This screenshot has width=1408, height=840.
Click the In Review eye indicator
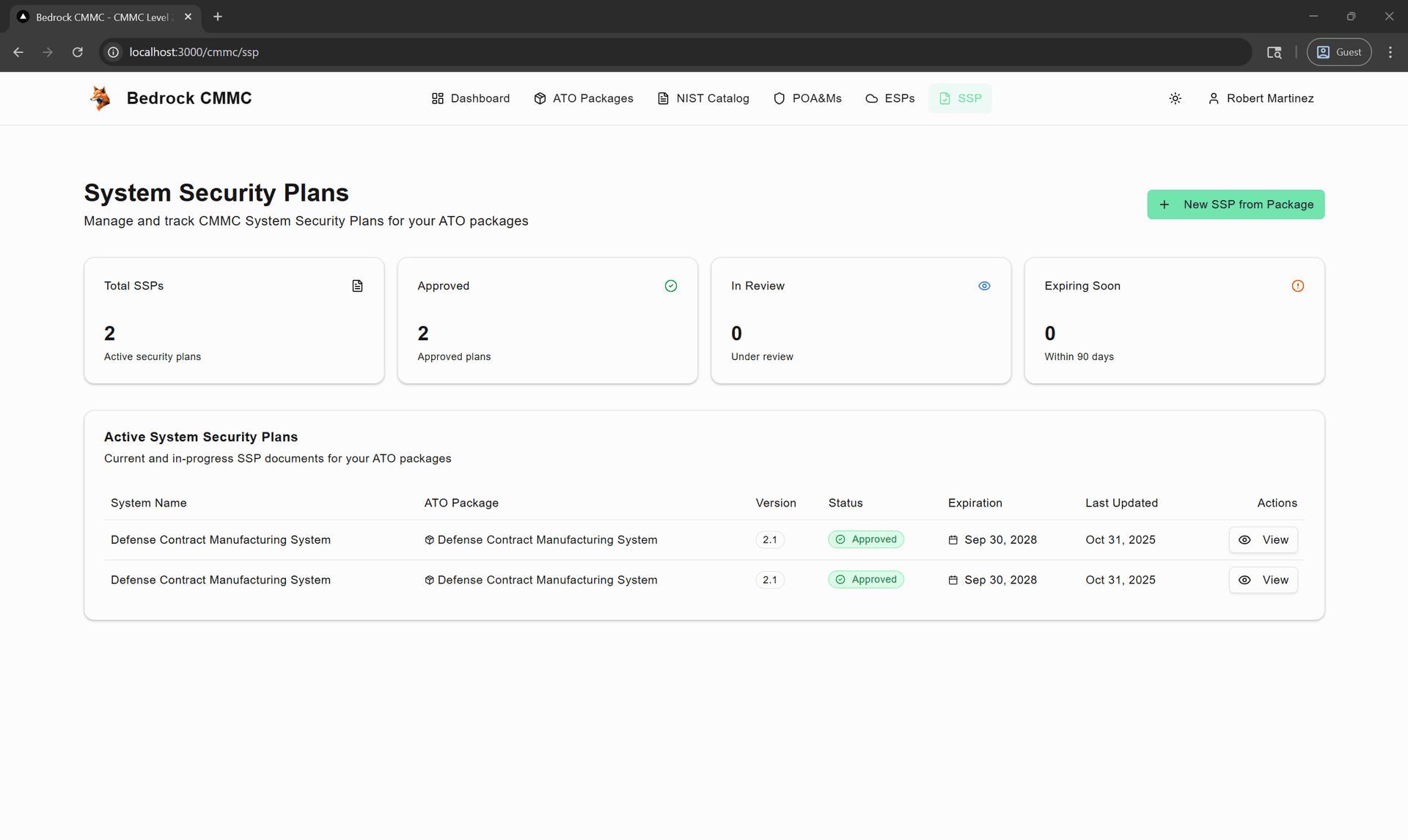[984, 286]
